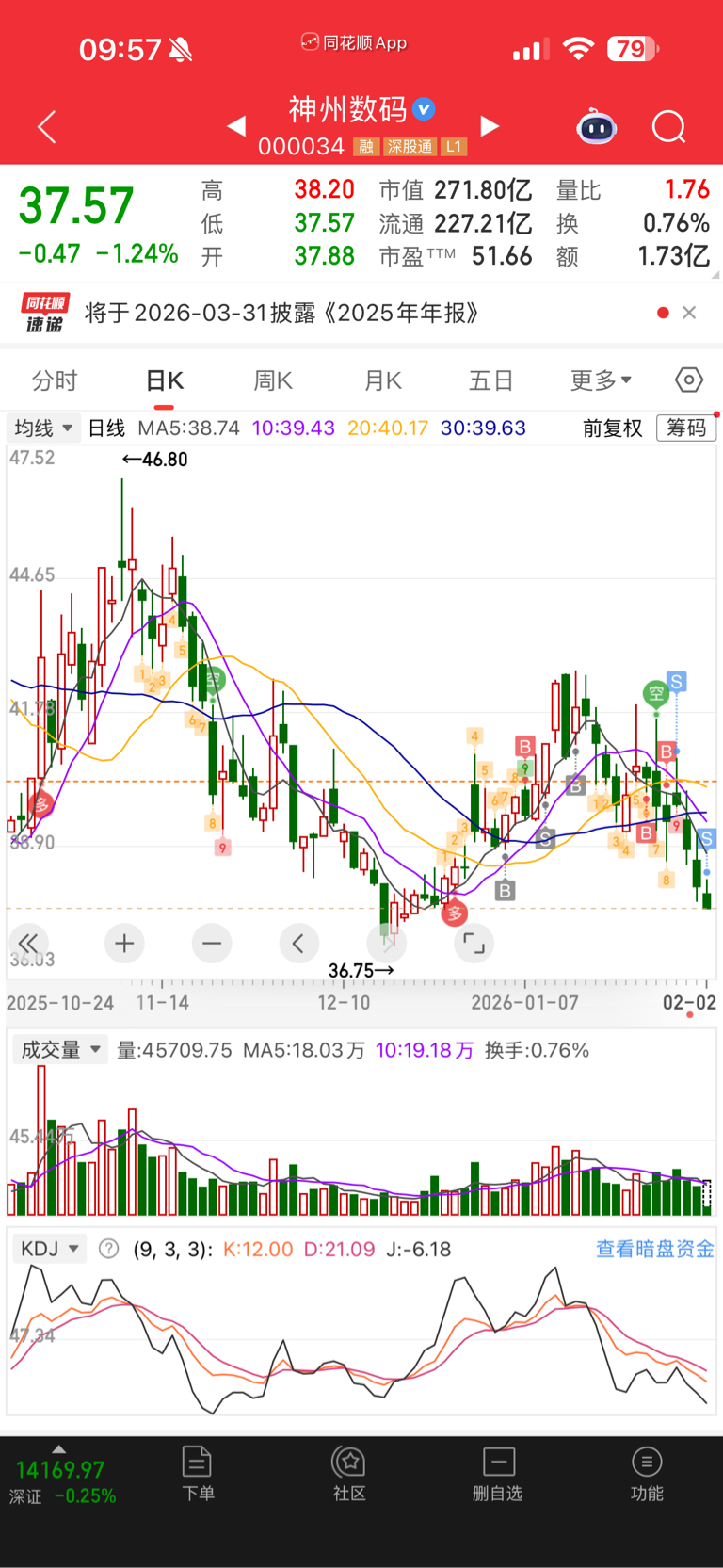Open chart settings hexagon icon
The image size is (723, 1568).
pos(689,380)
